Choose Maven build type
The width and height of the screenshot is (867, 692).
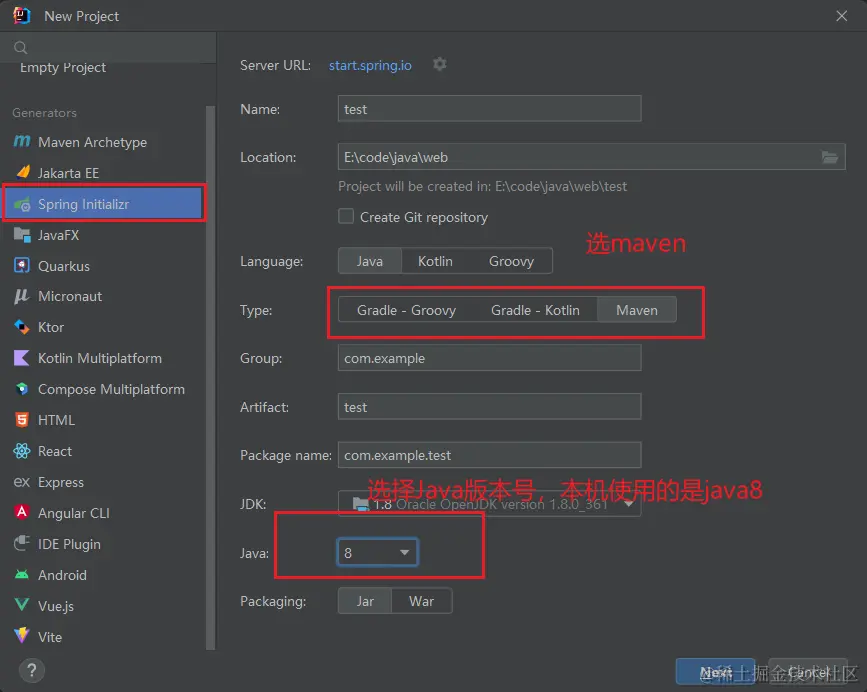coord(637,310)
